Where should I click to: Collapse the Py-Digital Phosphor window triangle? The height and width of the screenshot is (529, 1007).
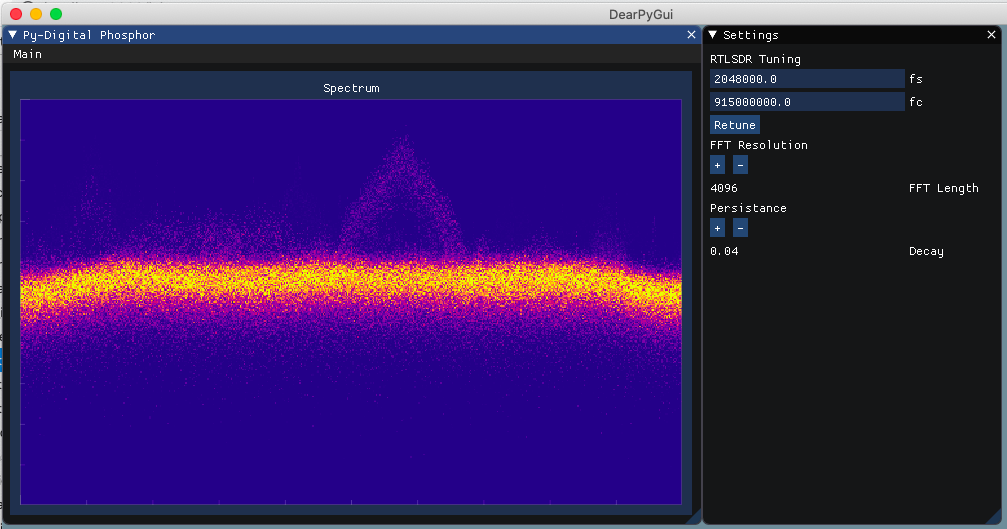(12, 35)
